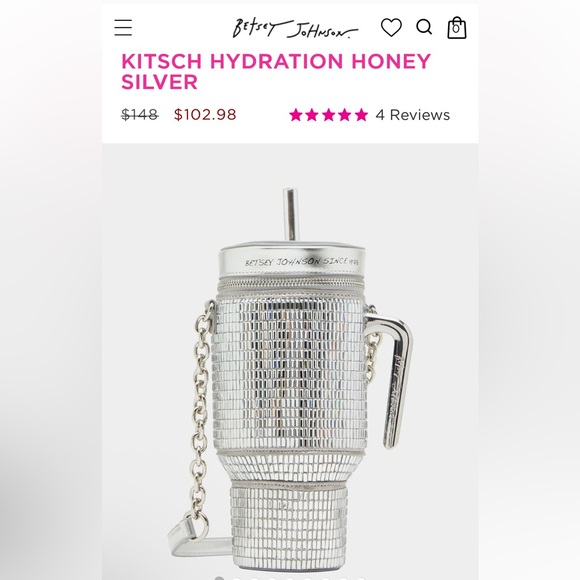Open search with the magnifier icon
Image resolution: width=580 pixels, height=580 pixels.
tap(424, 27)
